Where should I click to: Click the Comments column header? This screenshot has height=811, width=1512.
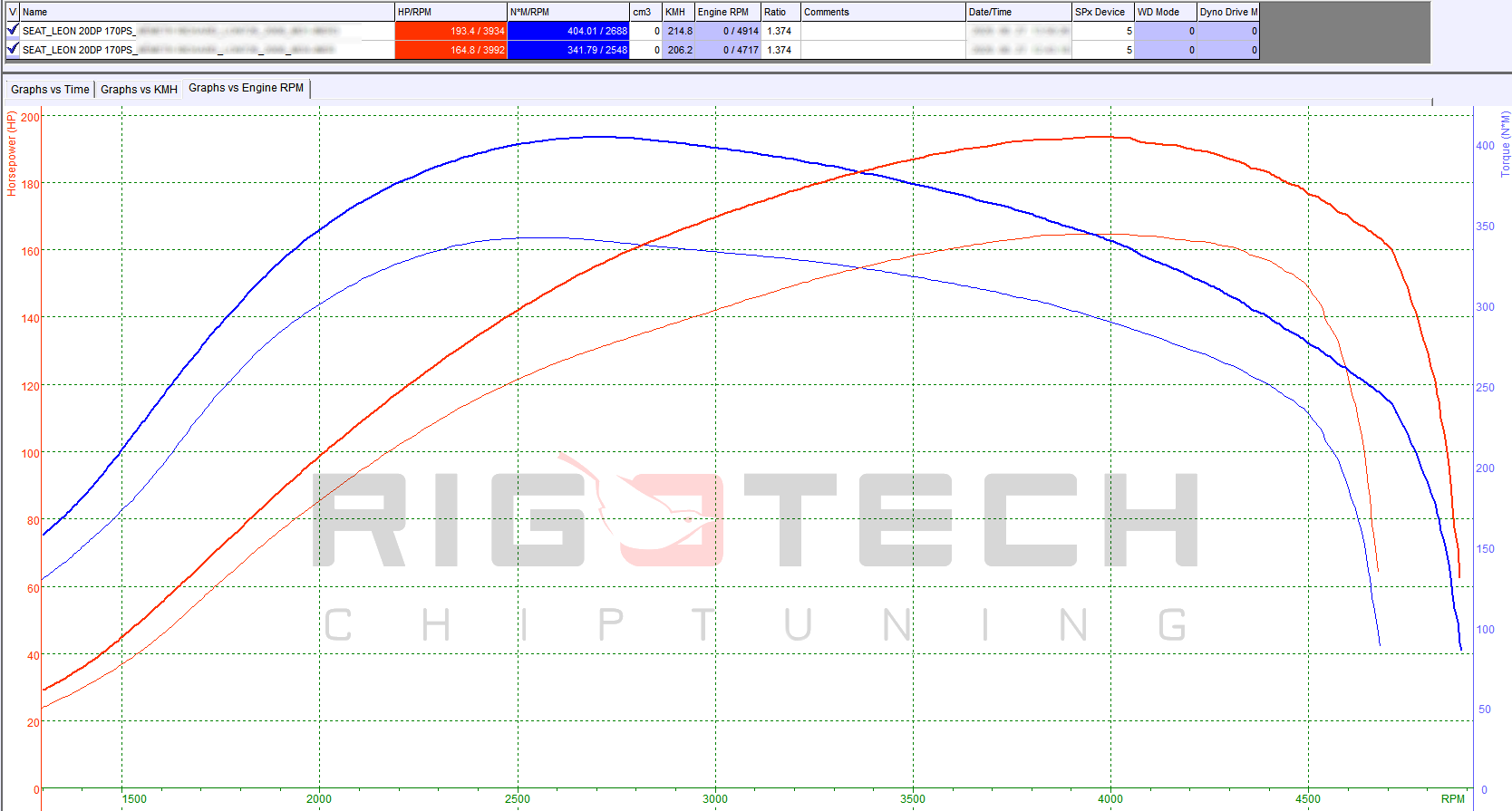tap(883, 12)
